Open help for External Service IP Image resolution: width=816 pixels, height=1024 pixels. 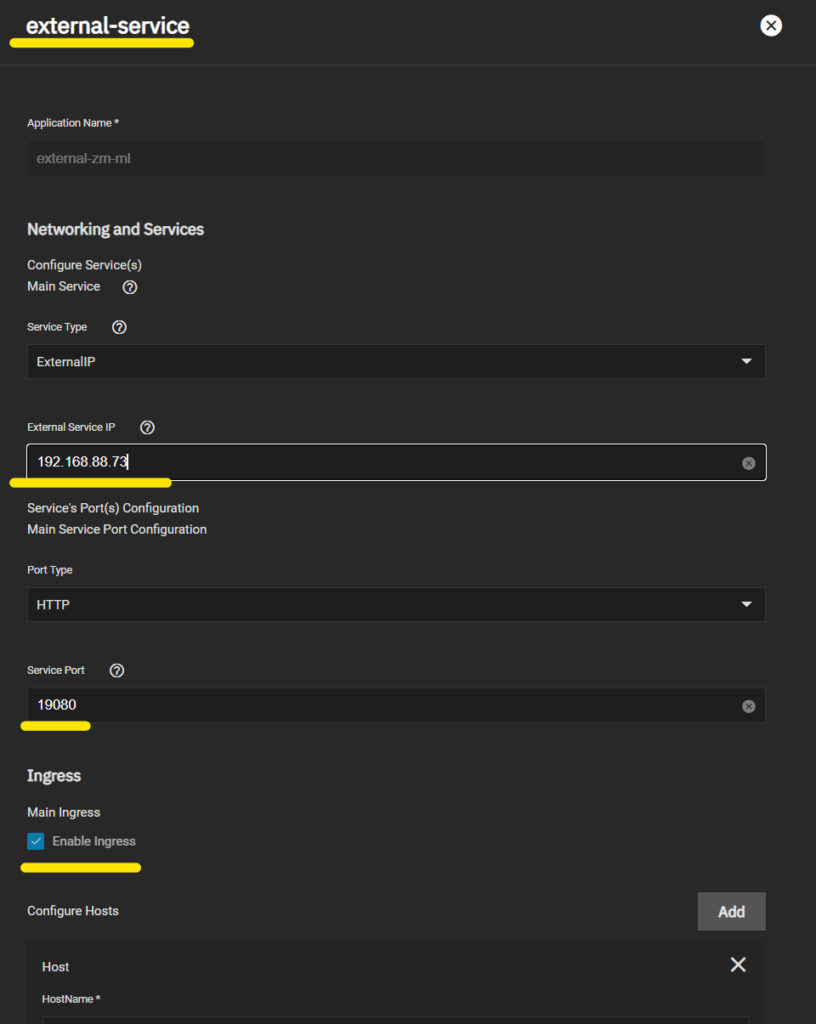point(148,427)
